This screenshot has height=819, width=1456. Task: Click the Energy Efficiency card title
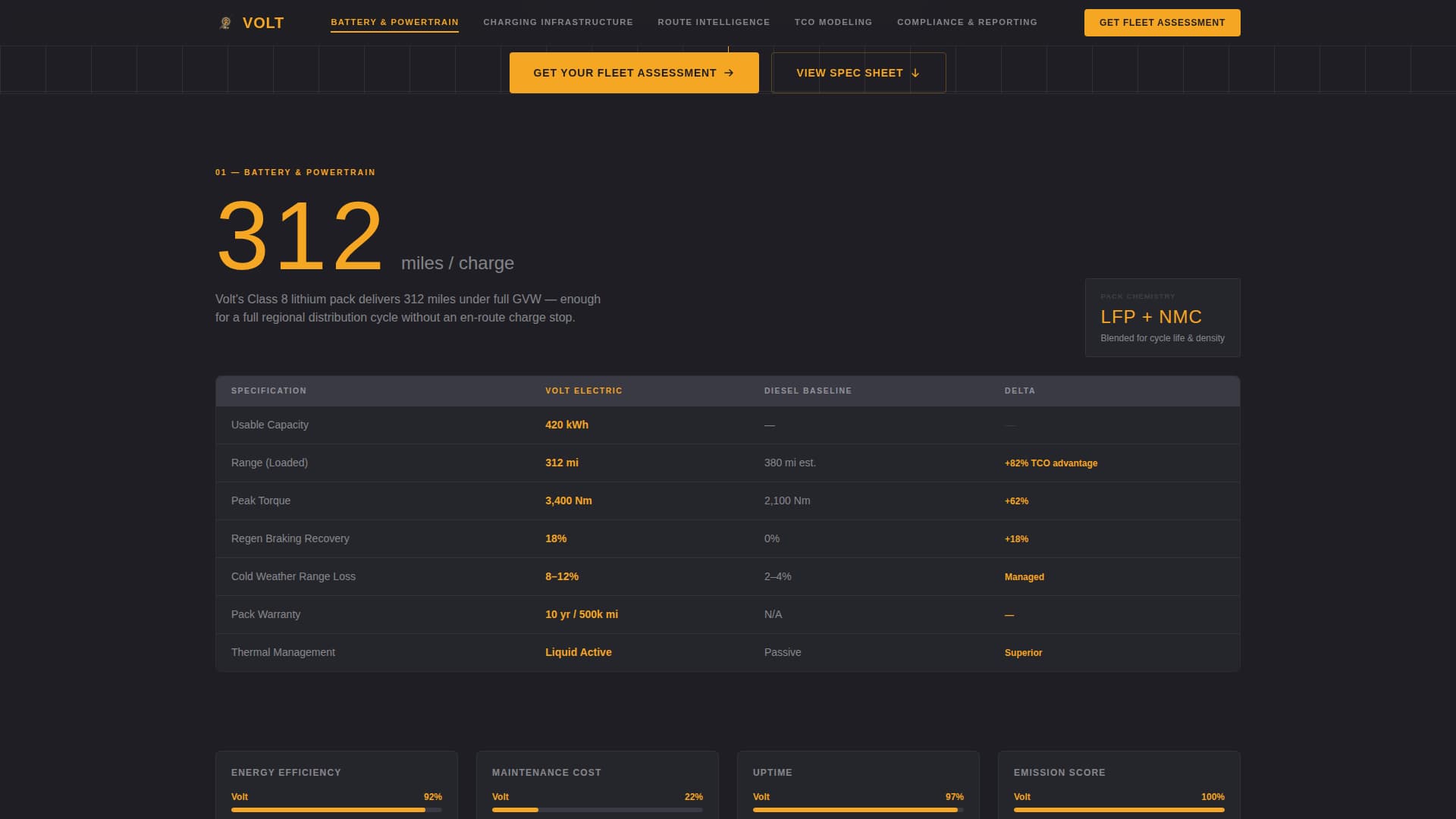pos(286,773)
